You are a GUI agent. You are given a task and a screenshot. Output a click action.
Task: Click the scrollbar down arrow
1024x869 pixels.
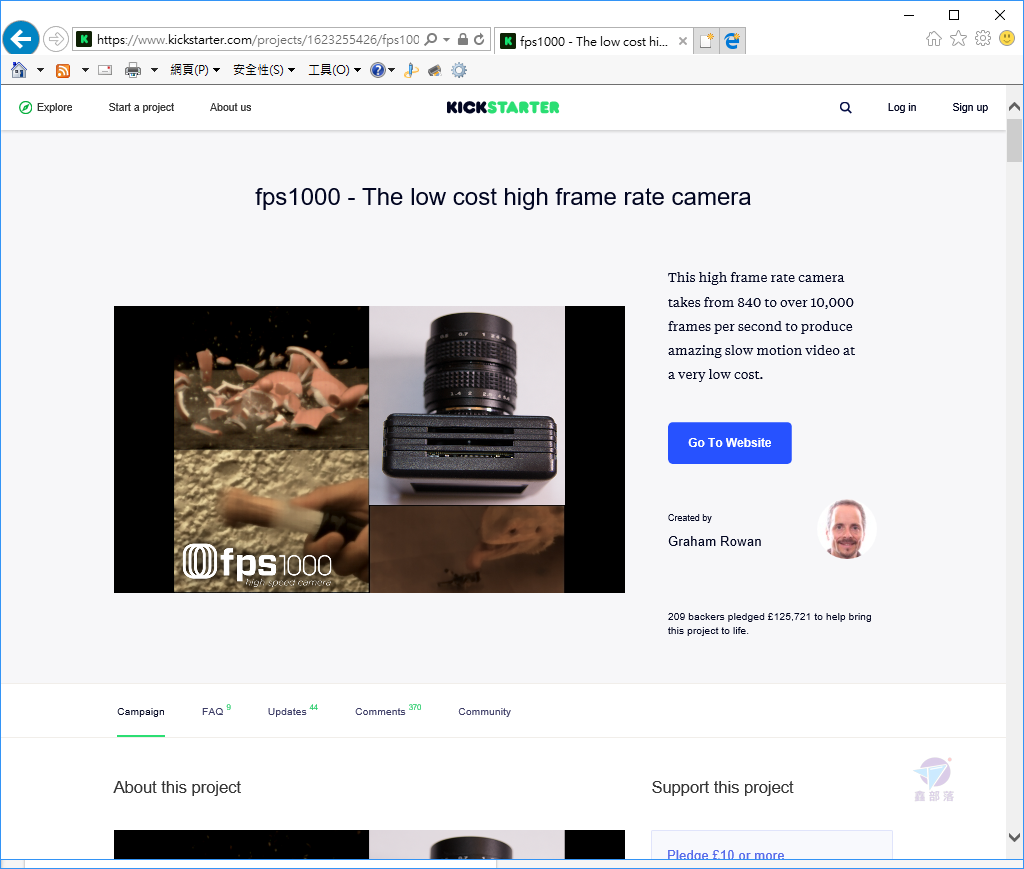pos(1014,837)
